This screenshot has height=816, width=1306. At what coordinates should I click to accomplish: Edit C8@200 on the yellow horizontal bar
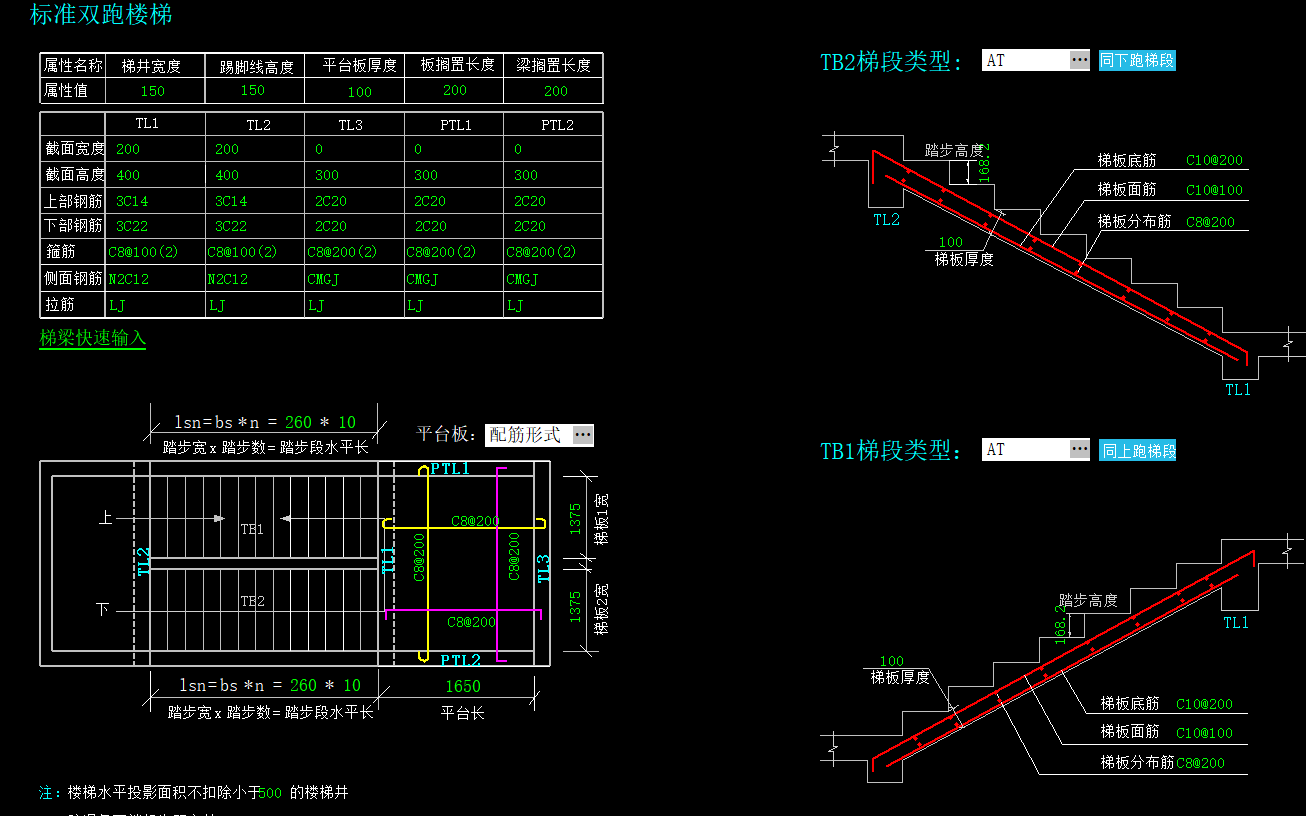click(x=474, y=521)
